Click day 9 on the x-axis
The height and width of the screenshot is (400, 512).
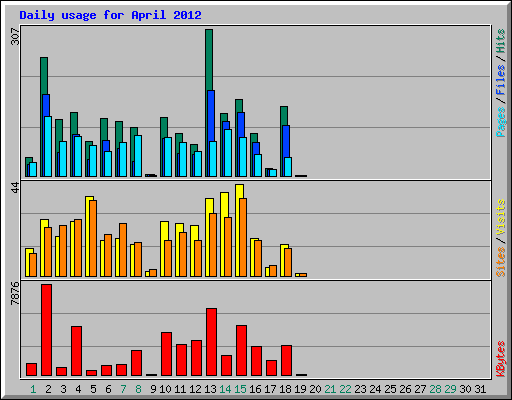click(x=153, y=389)
